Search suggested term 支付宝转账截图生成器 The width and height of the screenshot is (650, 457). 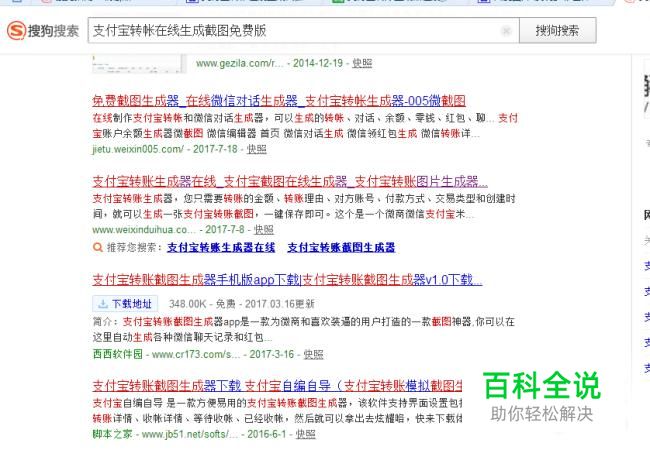341,248
